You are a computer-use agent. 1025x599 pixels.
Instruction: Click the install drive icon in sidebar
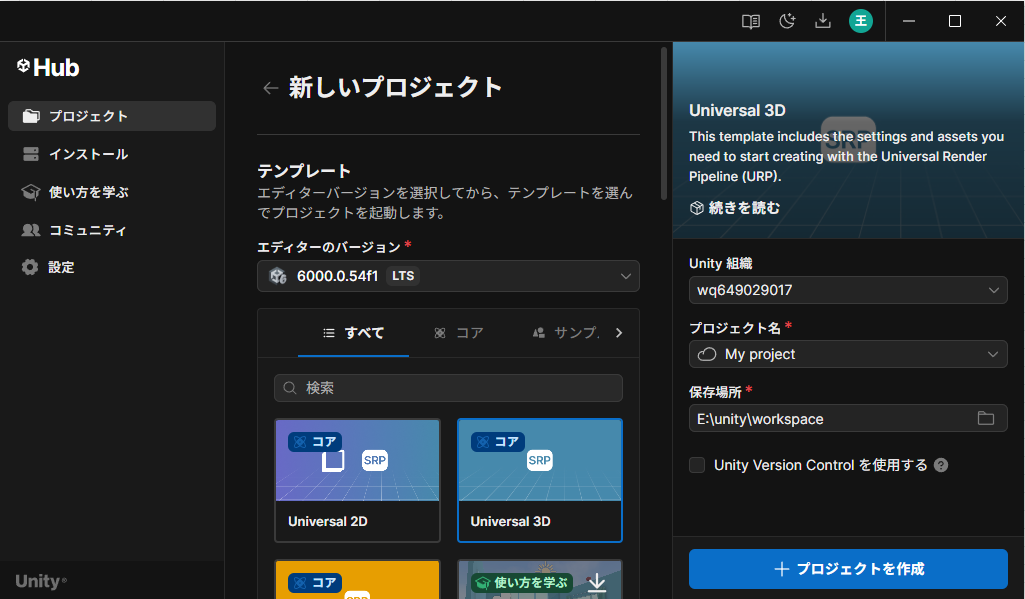31,154
